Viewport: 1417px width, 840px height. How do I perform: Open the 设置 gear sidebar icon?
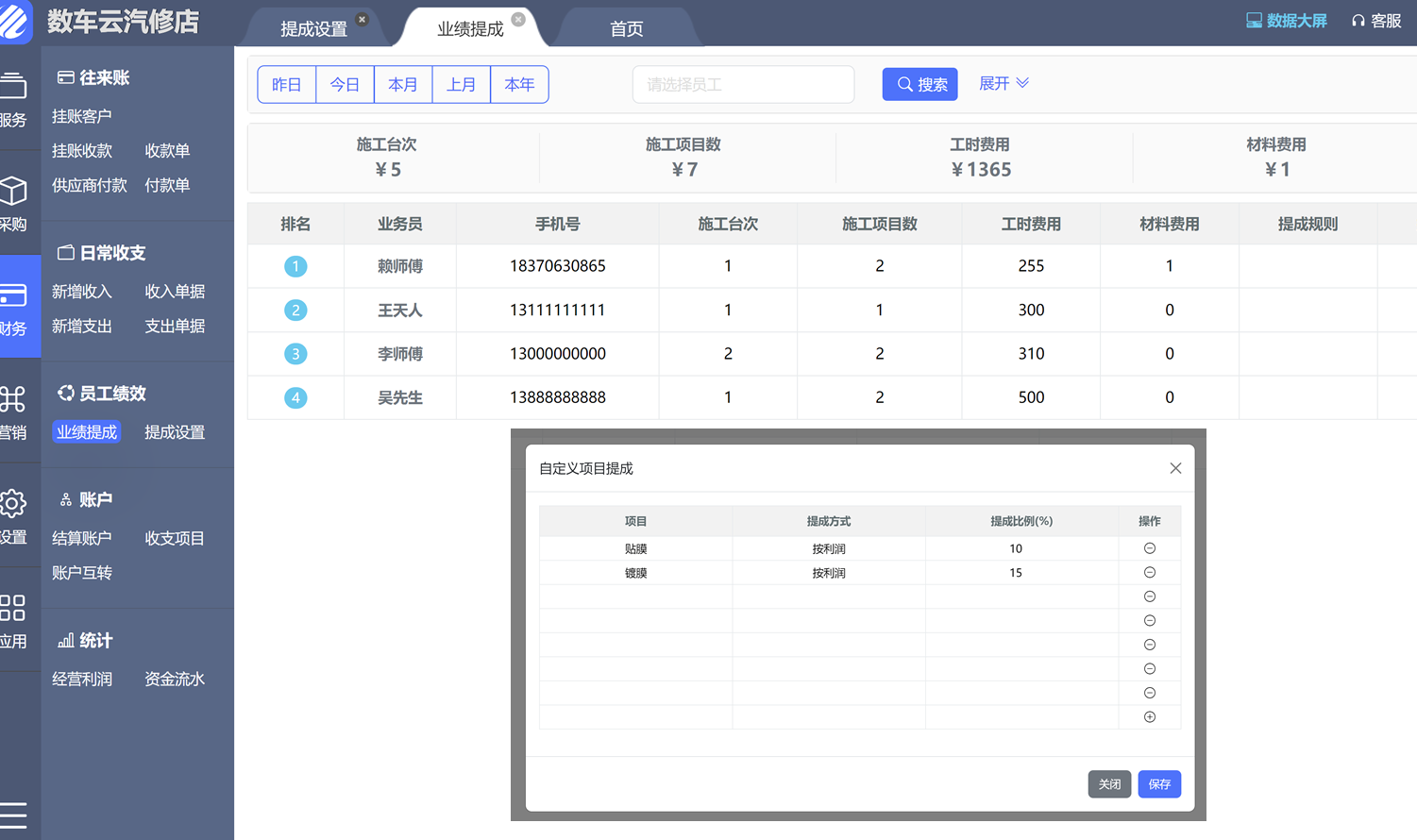tap(13, 503)
